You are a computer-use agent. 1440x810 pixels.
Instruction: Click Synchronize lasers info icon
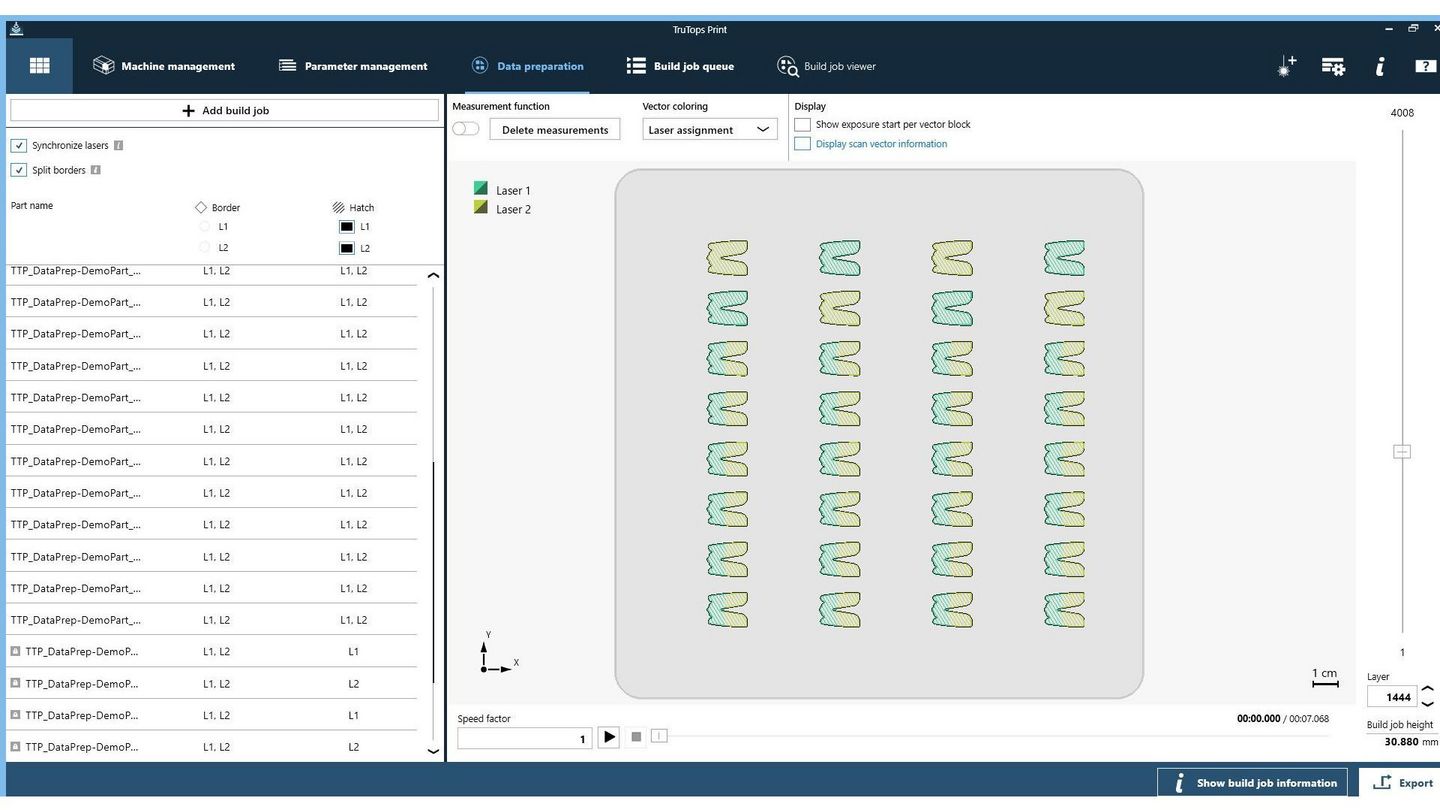click(x=119, y=145)
